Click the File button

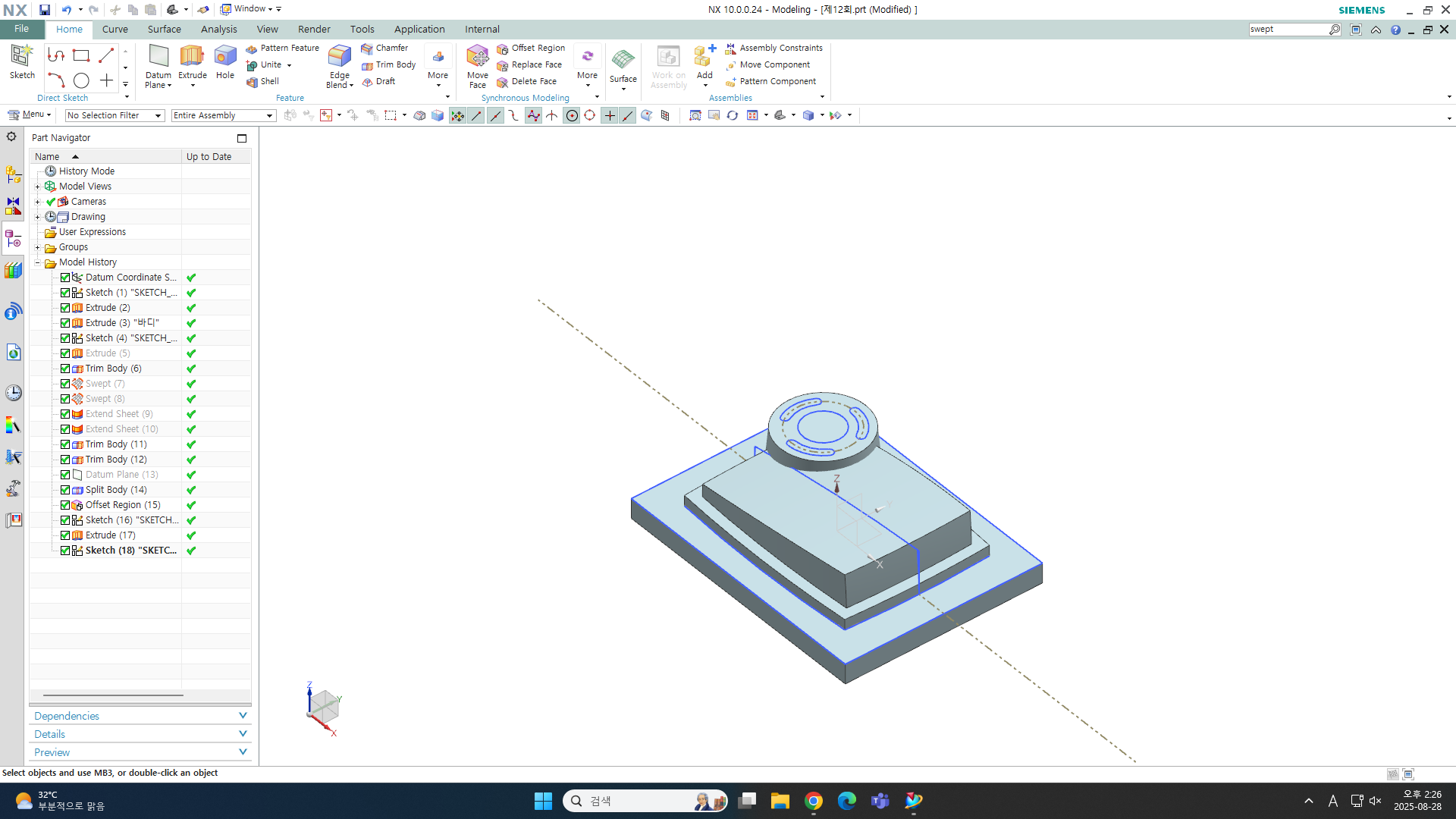(21, 29)
